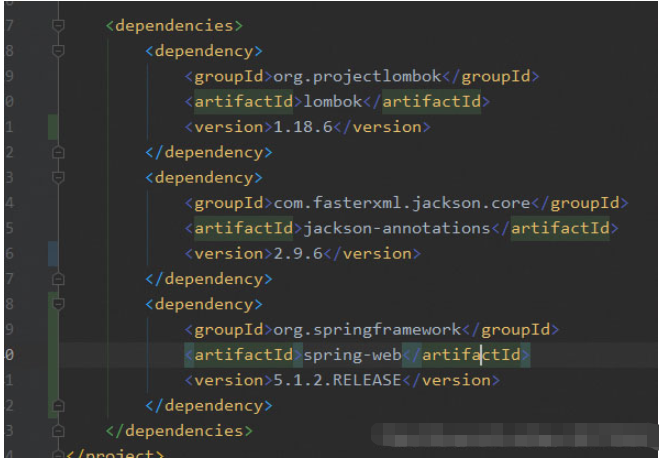Click com.fasterxml.jackson.core groupId value

[x=402, y=203]
